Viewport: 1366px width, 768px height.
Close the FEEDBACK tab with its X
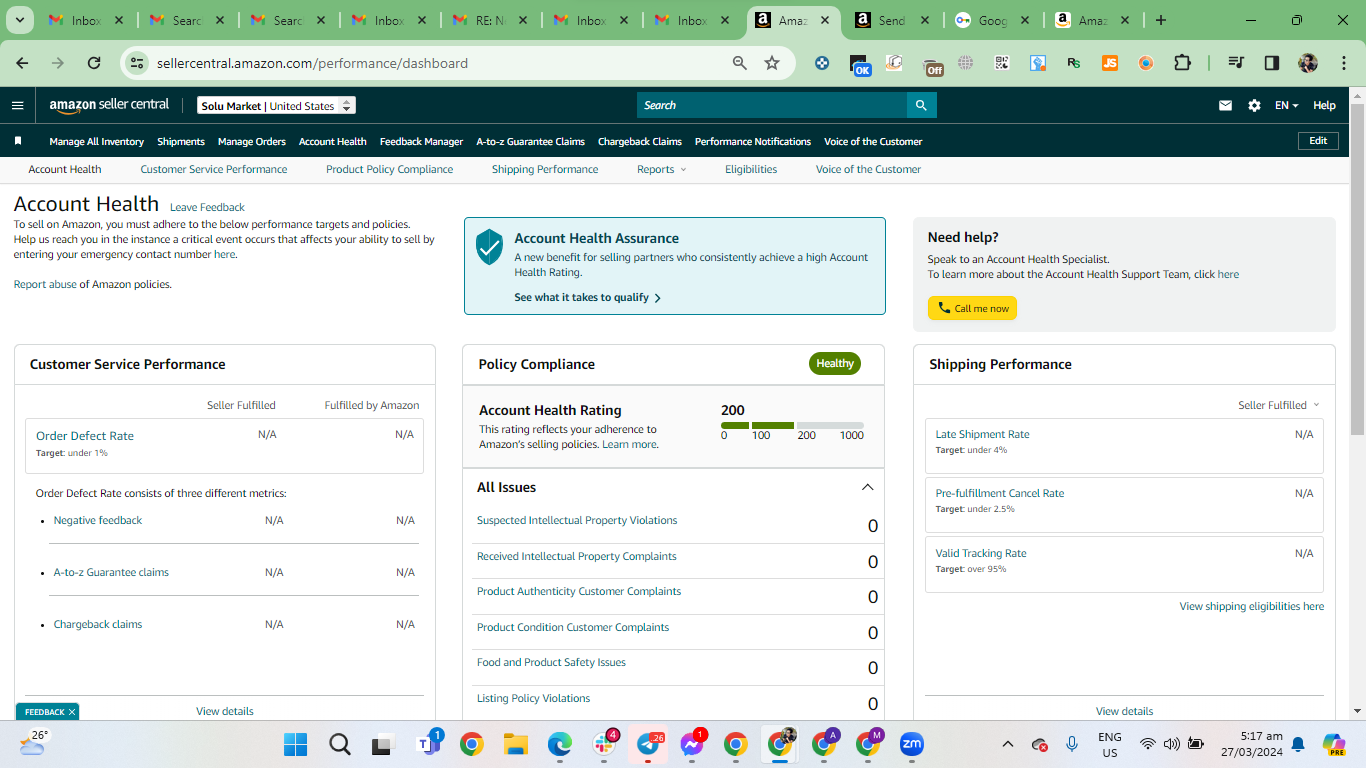(72, 712)
